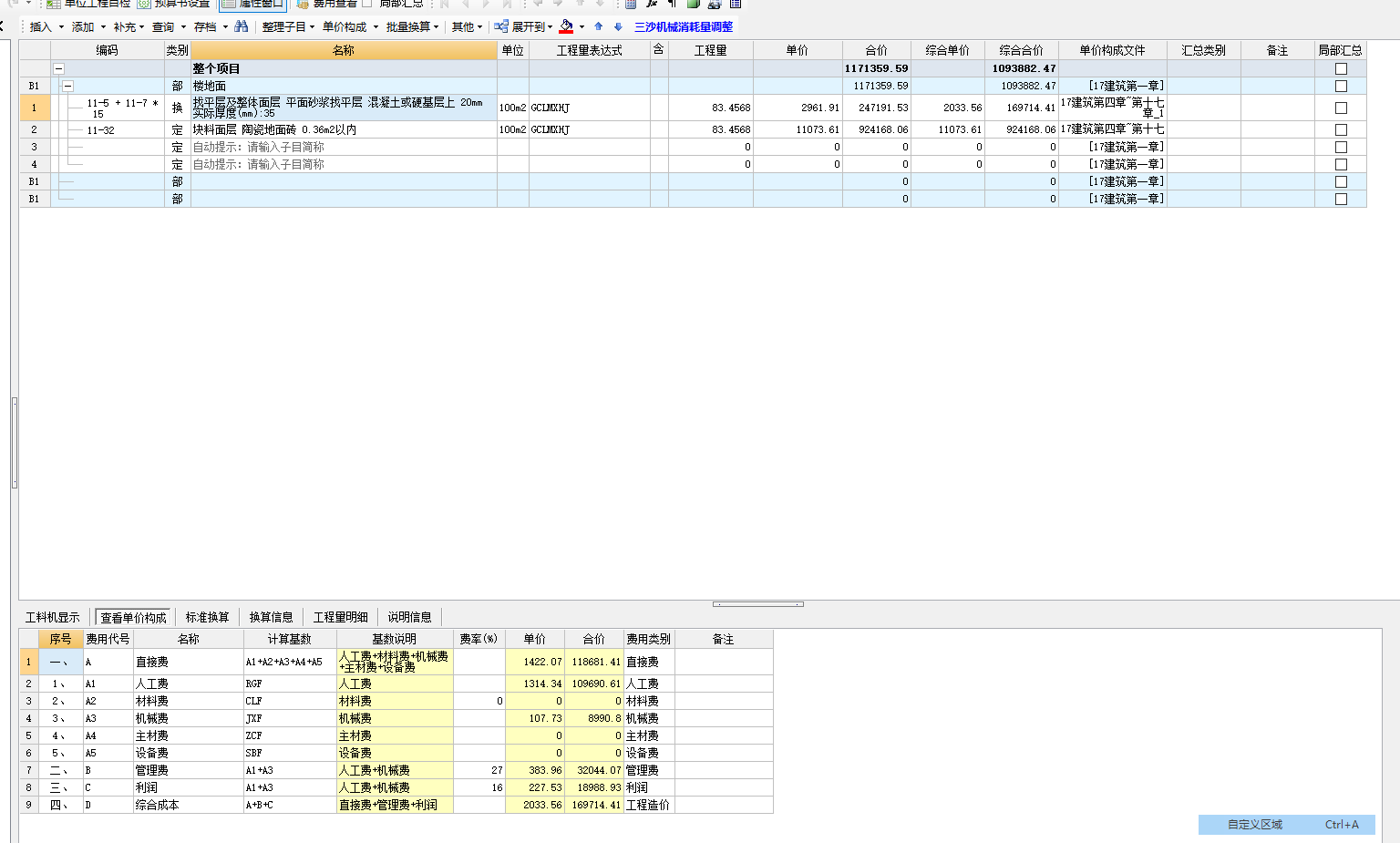Tick 局部汇总 checkbox for 楼地面 row

(1341, 86)
